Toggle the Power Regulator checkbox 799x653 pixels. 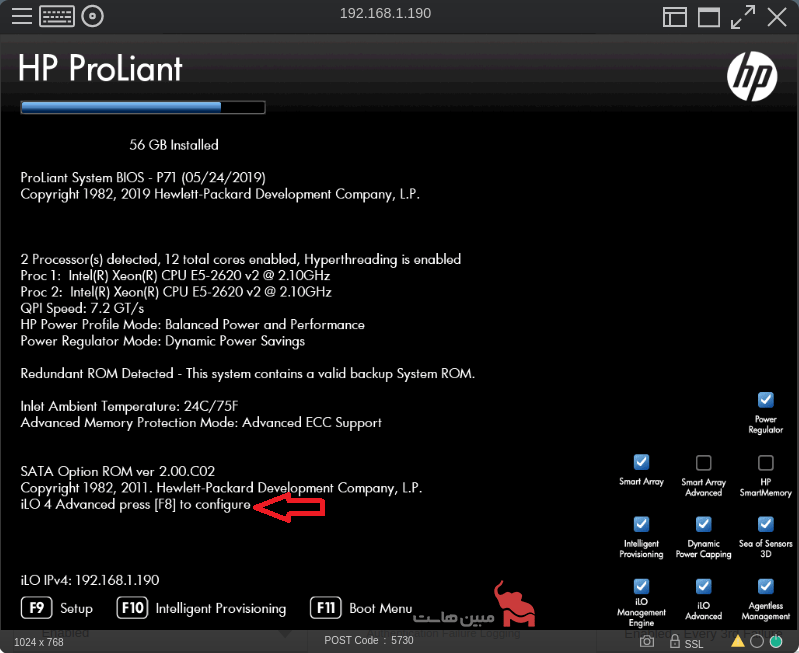(x=765, y=400)
